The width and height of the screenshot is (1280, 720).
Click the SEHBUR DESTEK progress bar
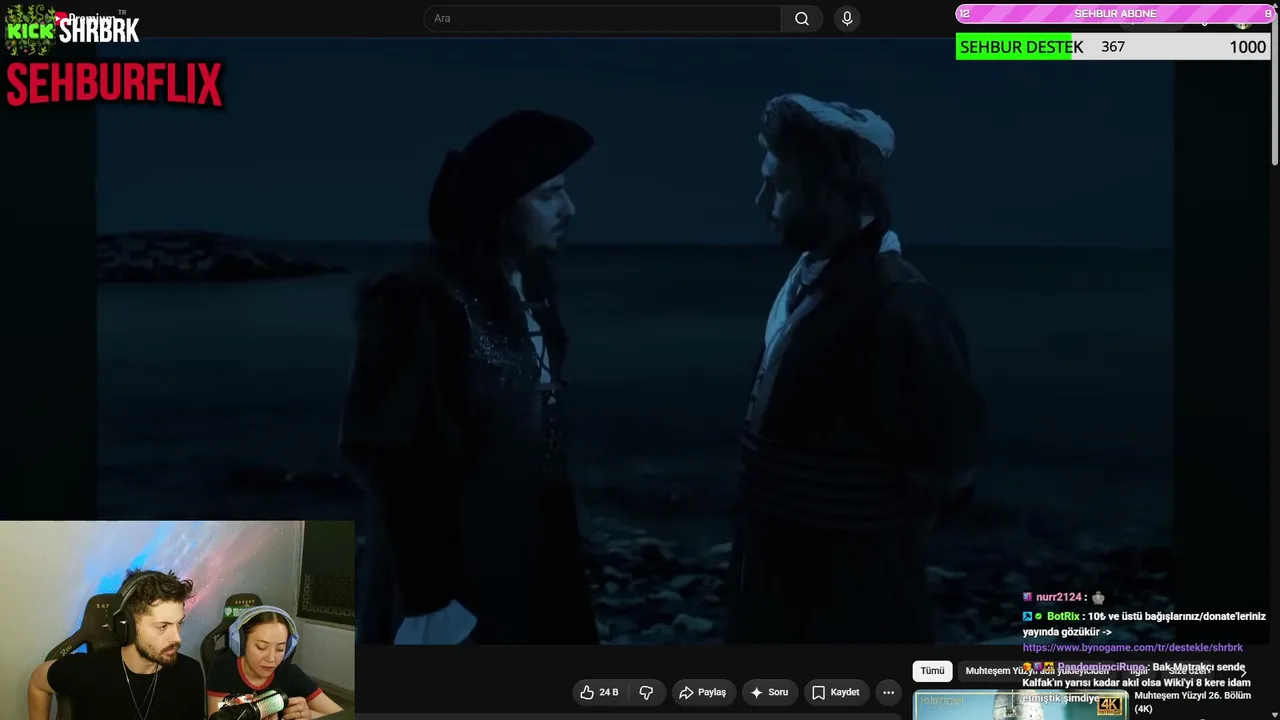[x=1113, y=47]
